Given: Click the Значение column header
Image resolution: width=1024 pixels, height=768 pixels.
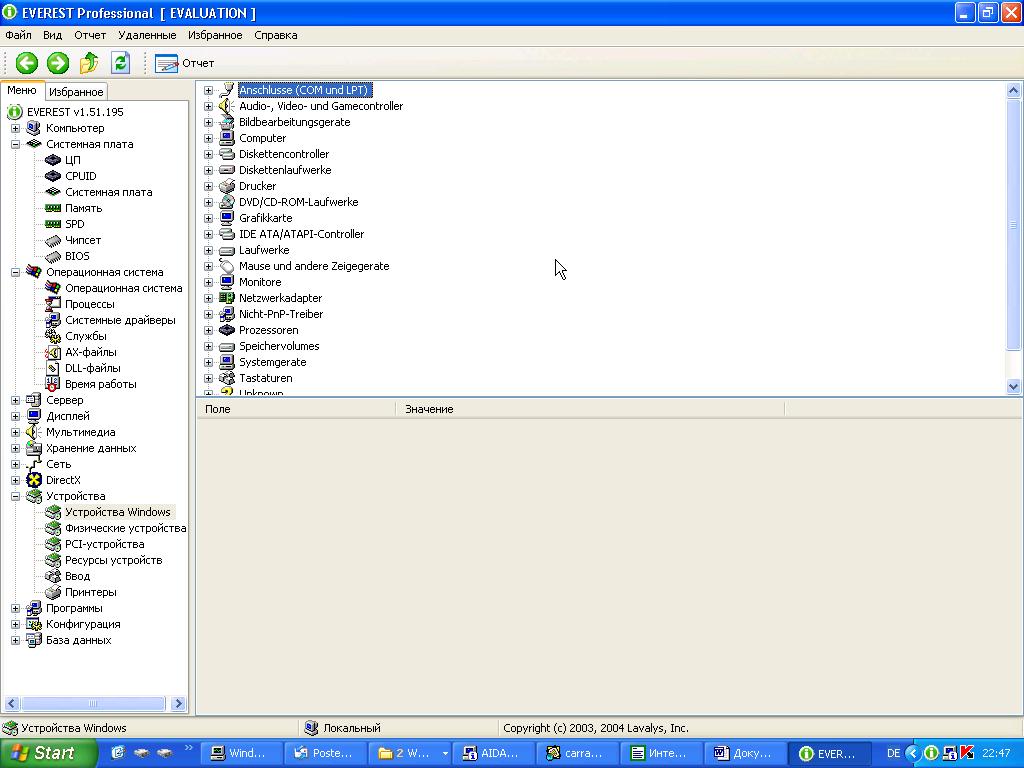Looking at the screenshot, I should coord(590,409).
